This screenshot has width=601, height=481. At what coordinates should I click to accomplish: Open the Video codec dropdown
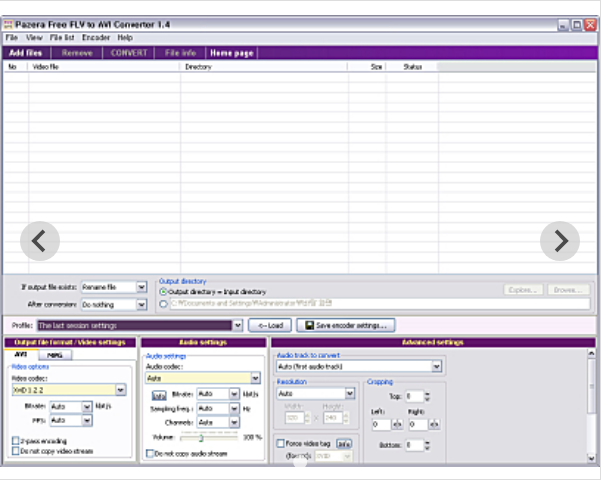(x=120, y=390)
